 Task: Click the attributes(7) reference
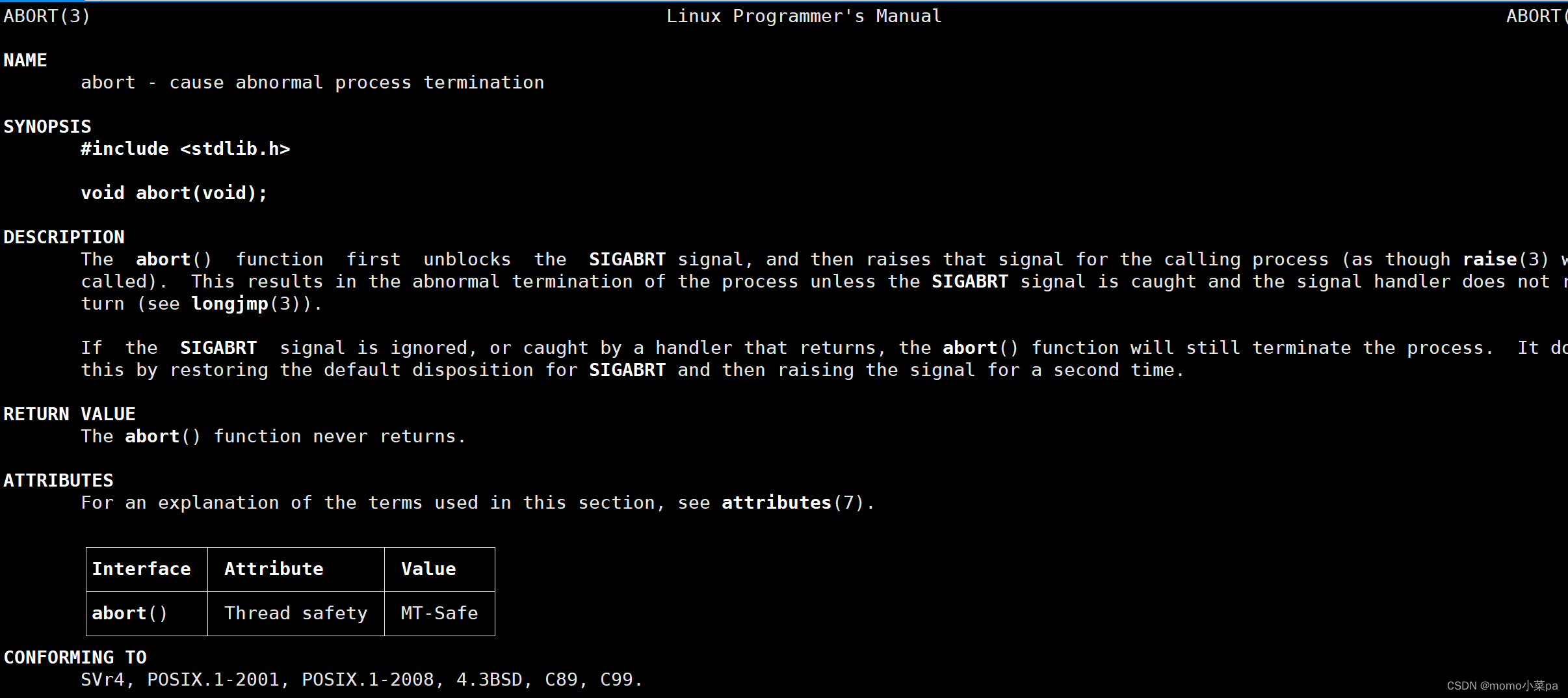point(792,503)
